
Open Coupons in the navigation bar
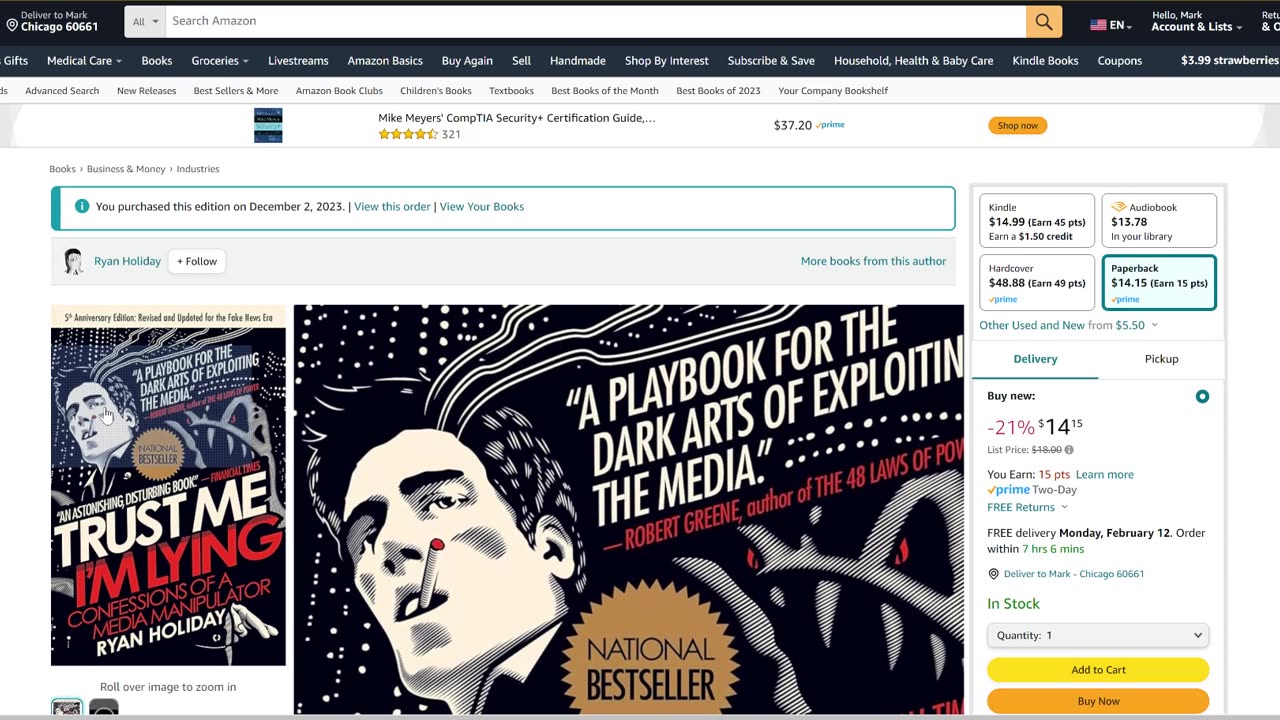tap(1119, 61)
